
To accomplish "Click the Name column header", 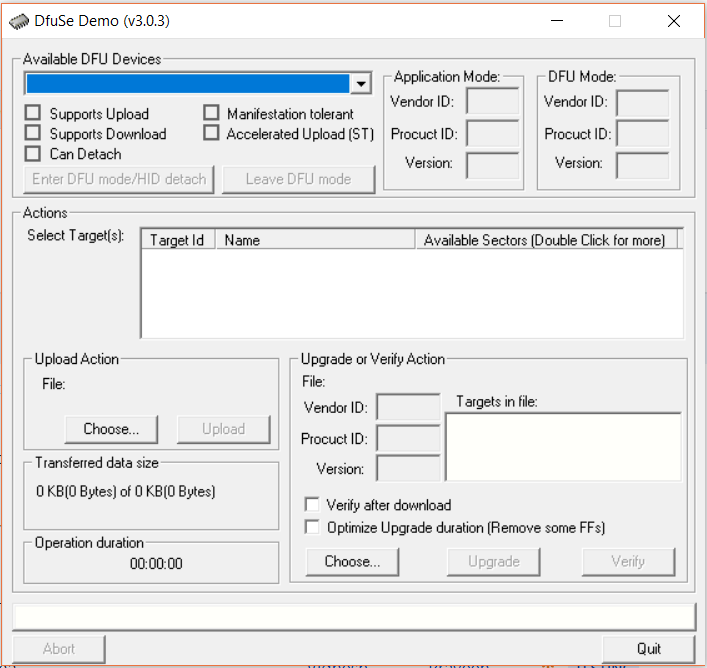I will (315, 240).
